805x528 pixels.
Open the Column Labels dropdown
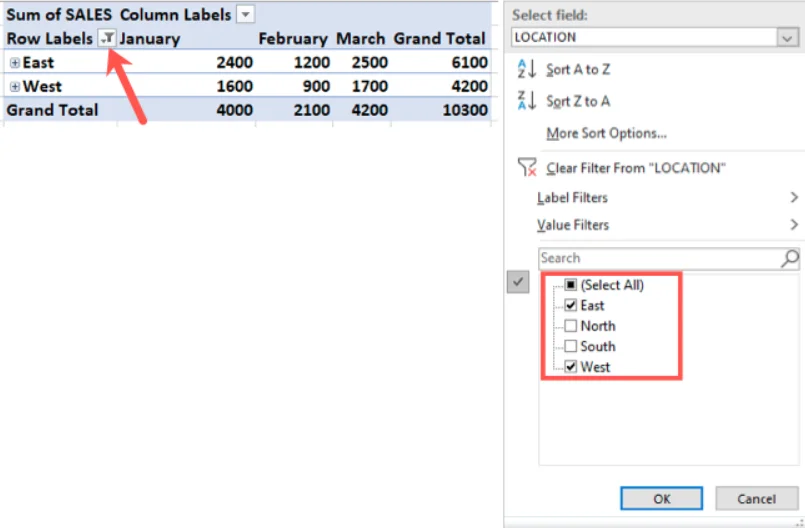245,15
